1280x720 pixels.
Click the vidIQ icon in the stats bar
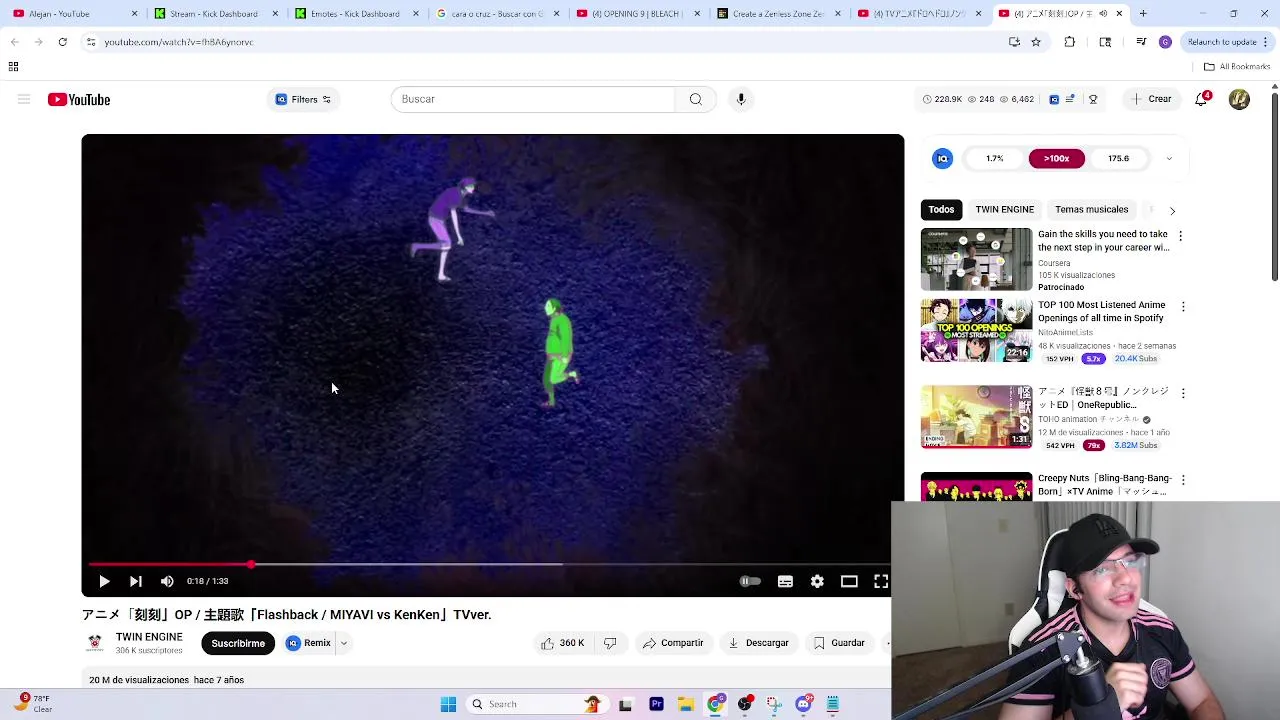(1054, 99)
